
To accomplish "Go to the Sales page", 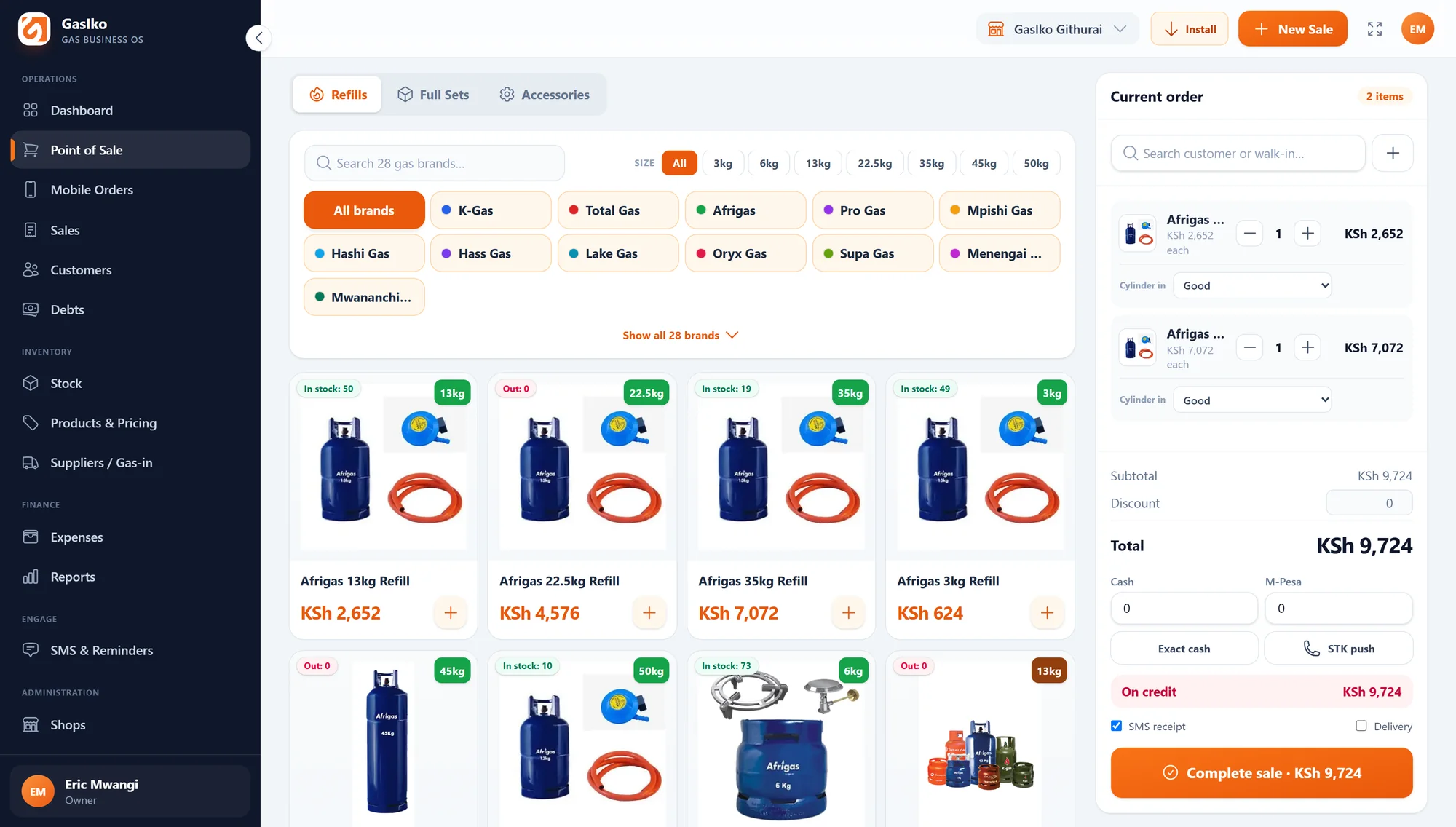I will [131, 230].
